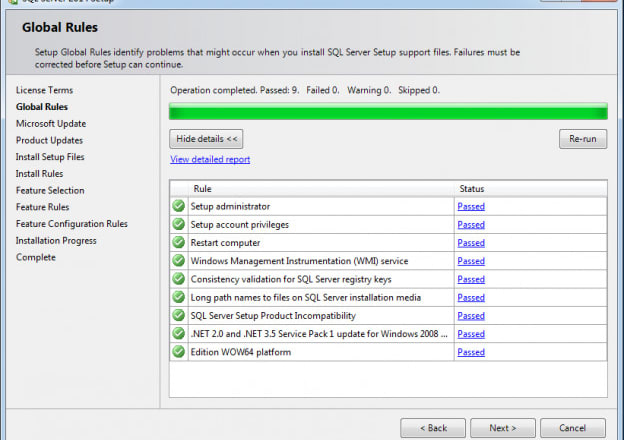Select Feature Selection step in sidebar

tap(50, 191)
